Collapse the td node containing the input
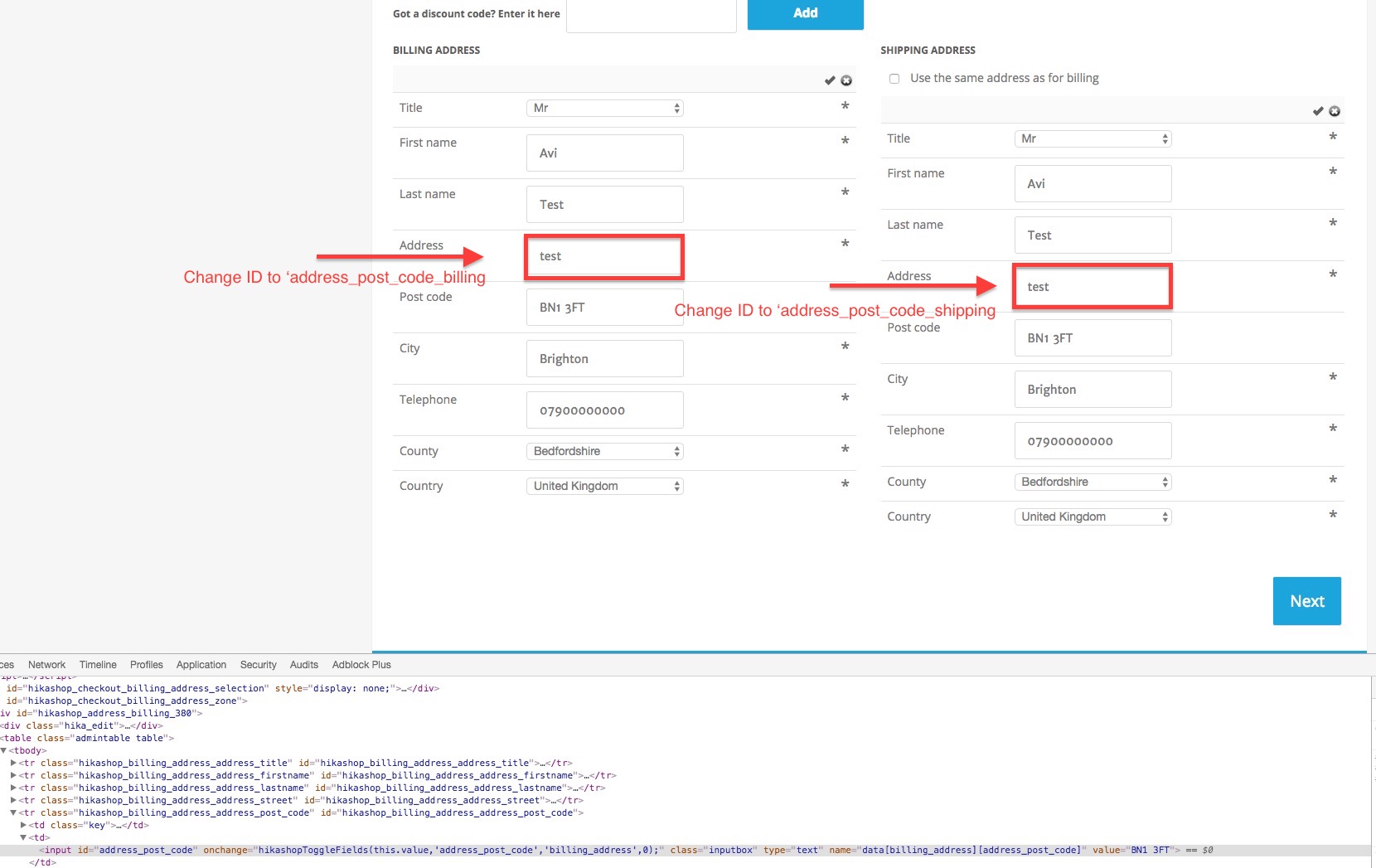 tap(23, 837)
